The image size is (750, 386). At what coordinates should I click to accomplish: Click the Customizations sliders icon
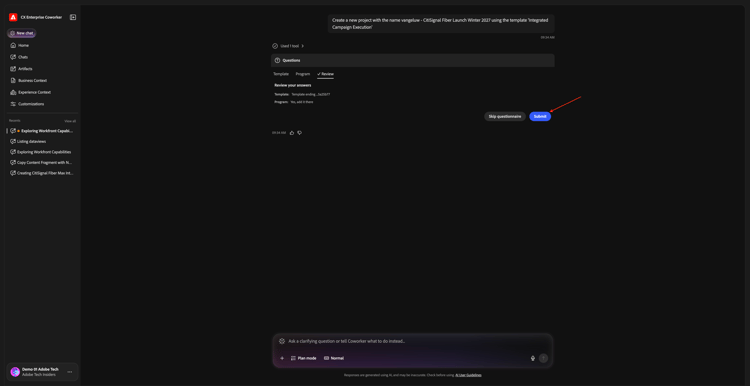click(13, 104)
